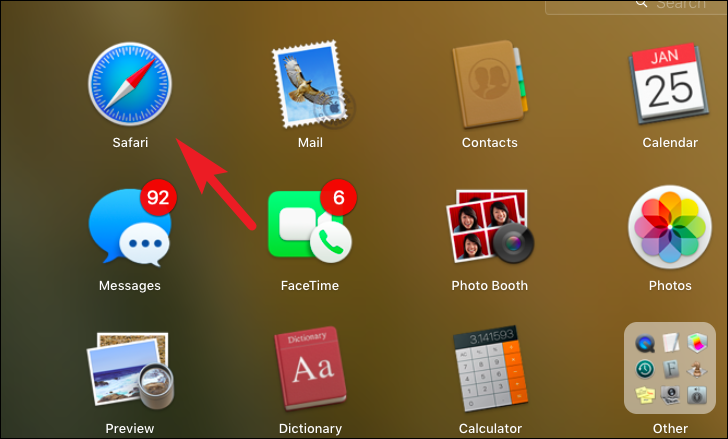This screenshot has width=728, height=439.
Task: Click the Photos label text
Action: (670, 285)
